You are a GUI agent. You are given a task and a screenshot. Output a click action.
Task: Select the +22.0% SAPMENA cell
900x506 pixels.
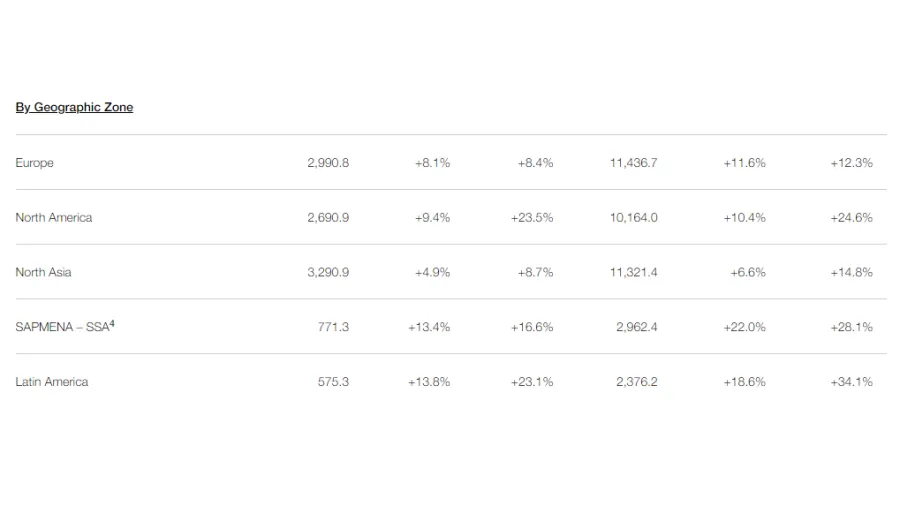[x=744, y=327]
